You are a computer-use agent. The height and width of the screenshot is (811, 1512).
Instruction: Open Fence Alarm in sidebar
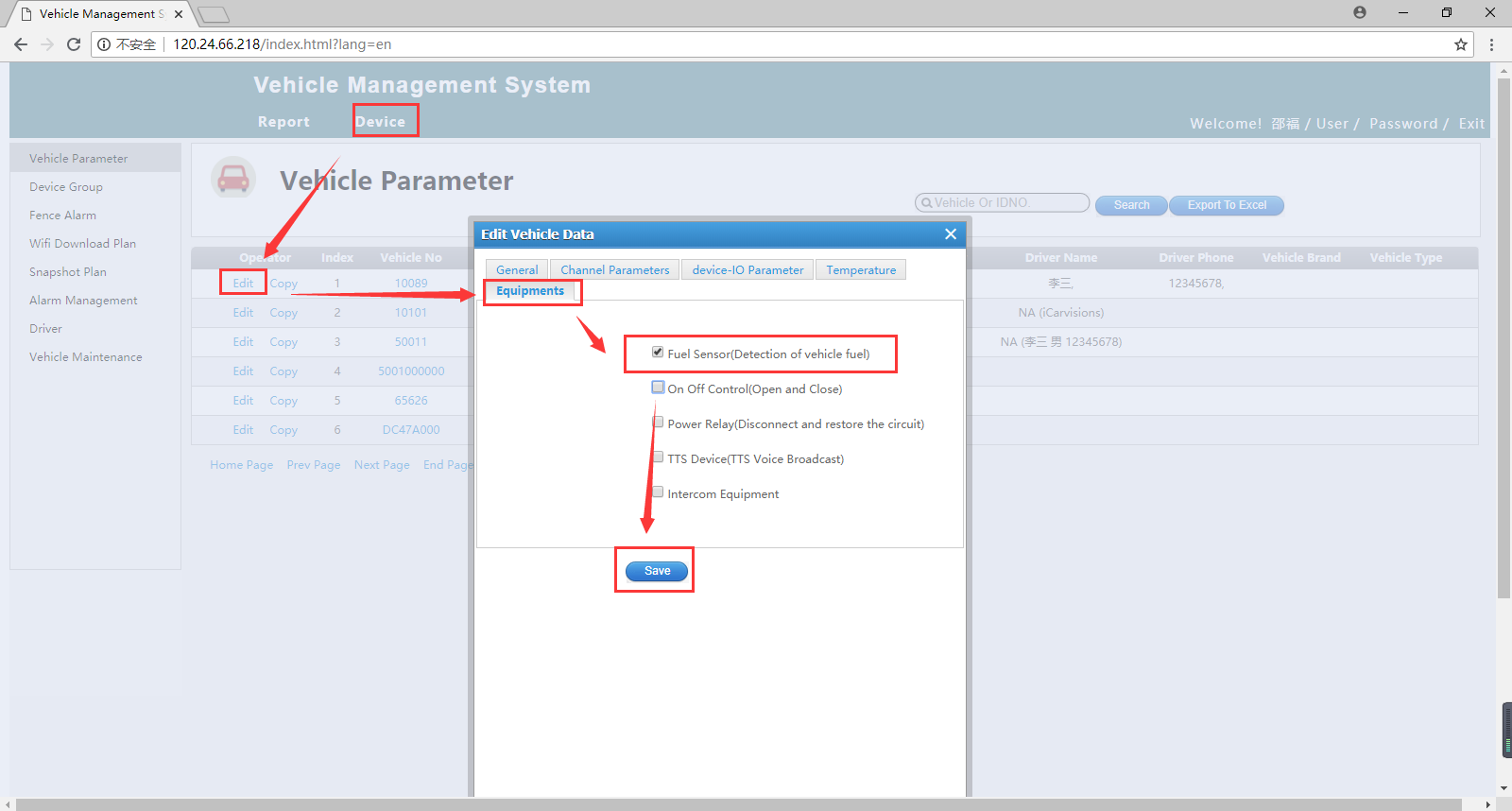click(62, 216)
